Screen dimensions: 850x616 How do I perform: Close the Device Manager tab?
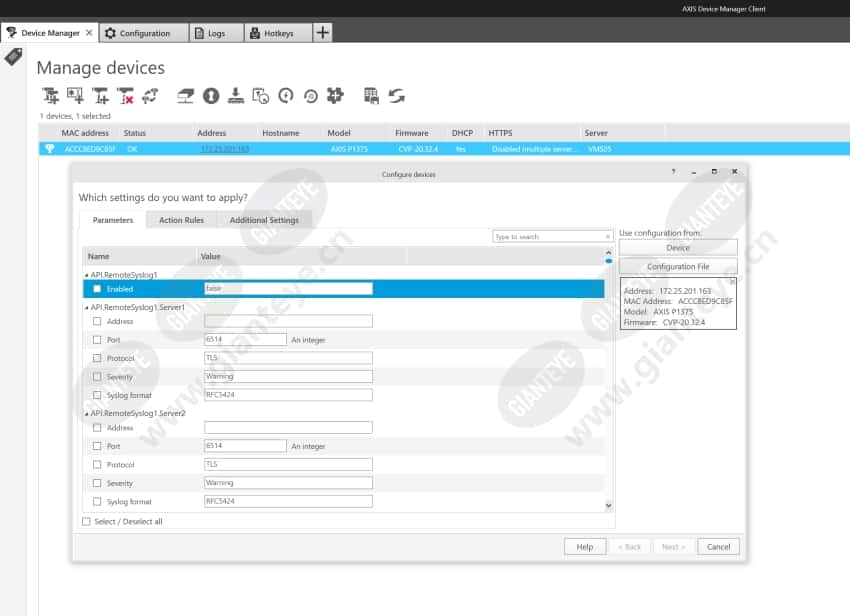click(x=89, y=33)
